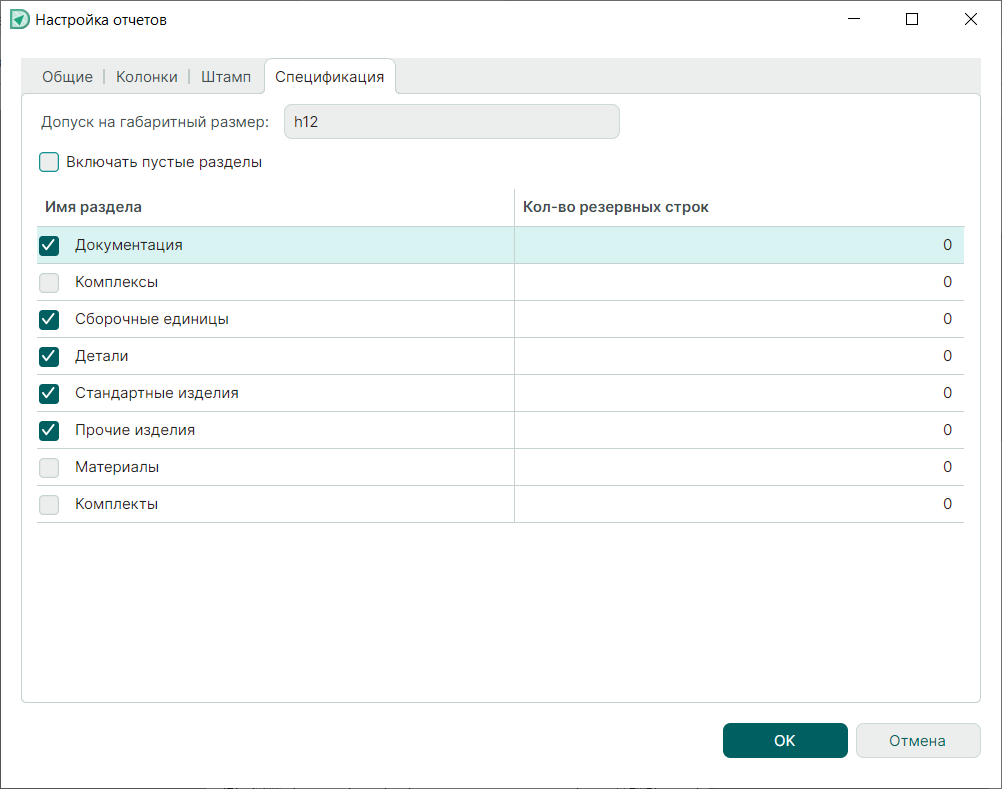Enable the Материалы section checkbox
Screen dimensions: 1002x789
point(49,467)
